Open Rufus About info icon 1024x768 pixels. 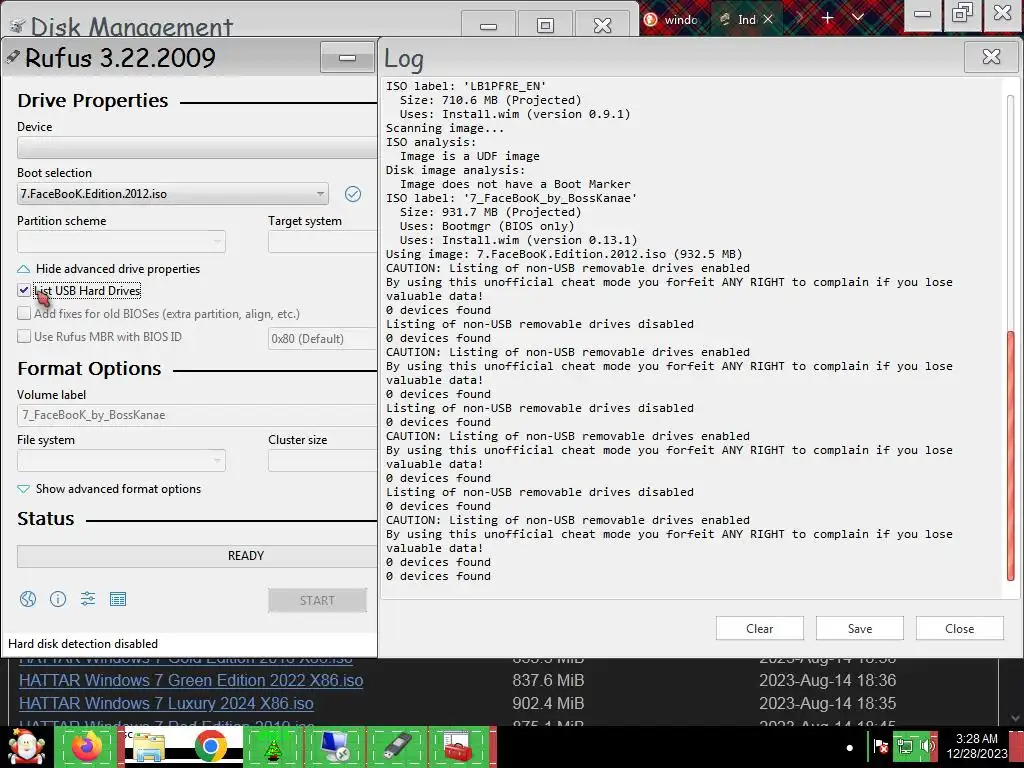point(57,599)
